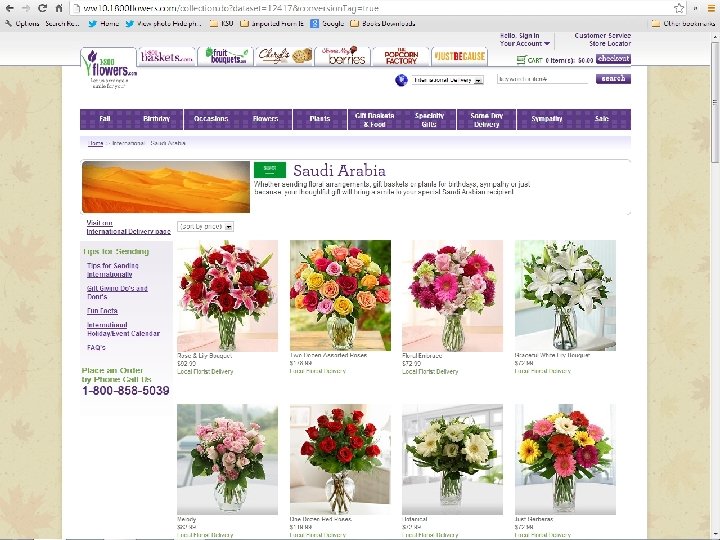The height and width of the screenshot is (540, 720).
Task: Click the shopping cart icon
Action: 521,60
